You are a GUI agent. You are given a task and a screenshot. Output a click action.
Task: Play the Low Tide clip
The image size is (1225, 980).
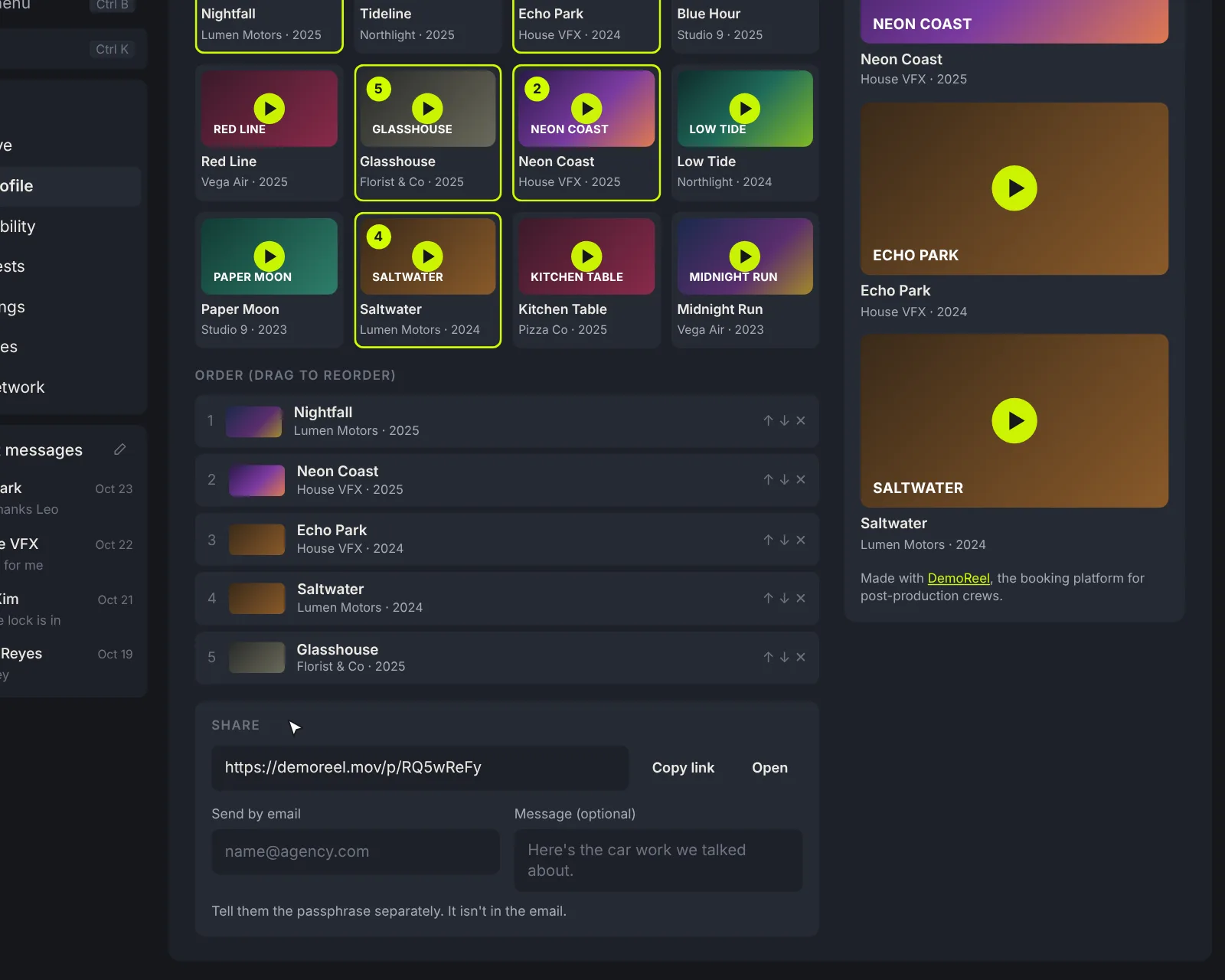[745, 109]
